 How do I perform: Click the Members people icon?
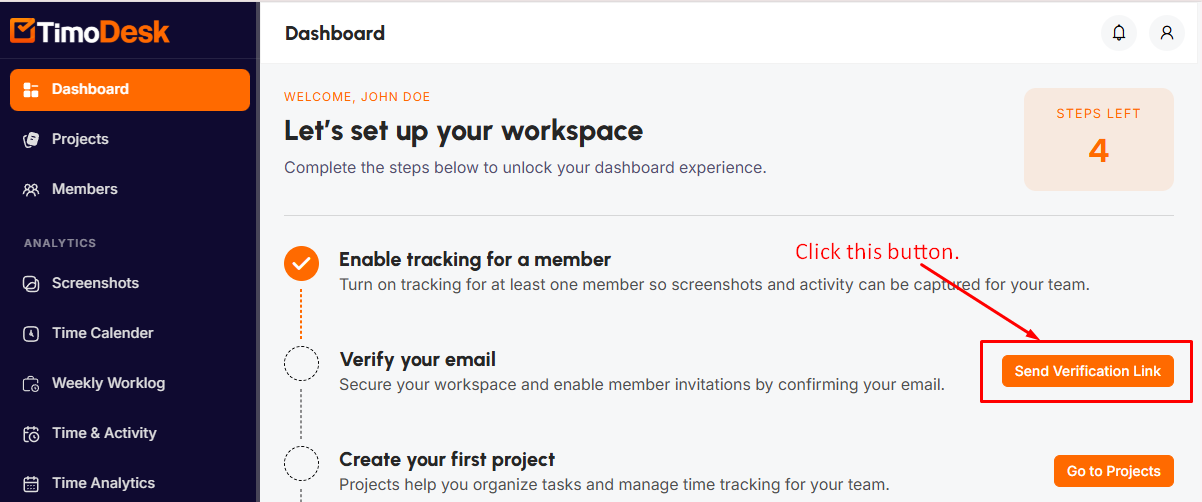tap(31, 190)
